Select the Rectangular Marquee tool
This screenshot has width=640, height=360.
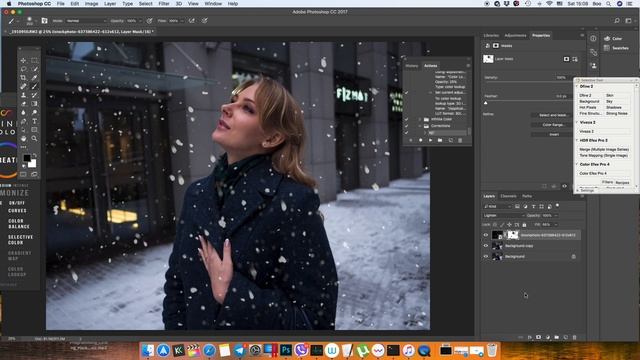point(34,60)
